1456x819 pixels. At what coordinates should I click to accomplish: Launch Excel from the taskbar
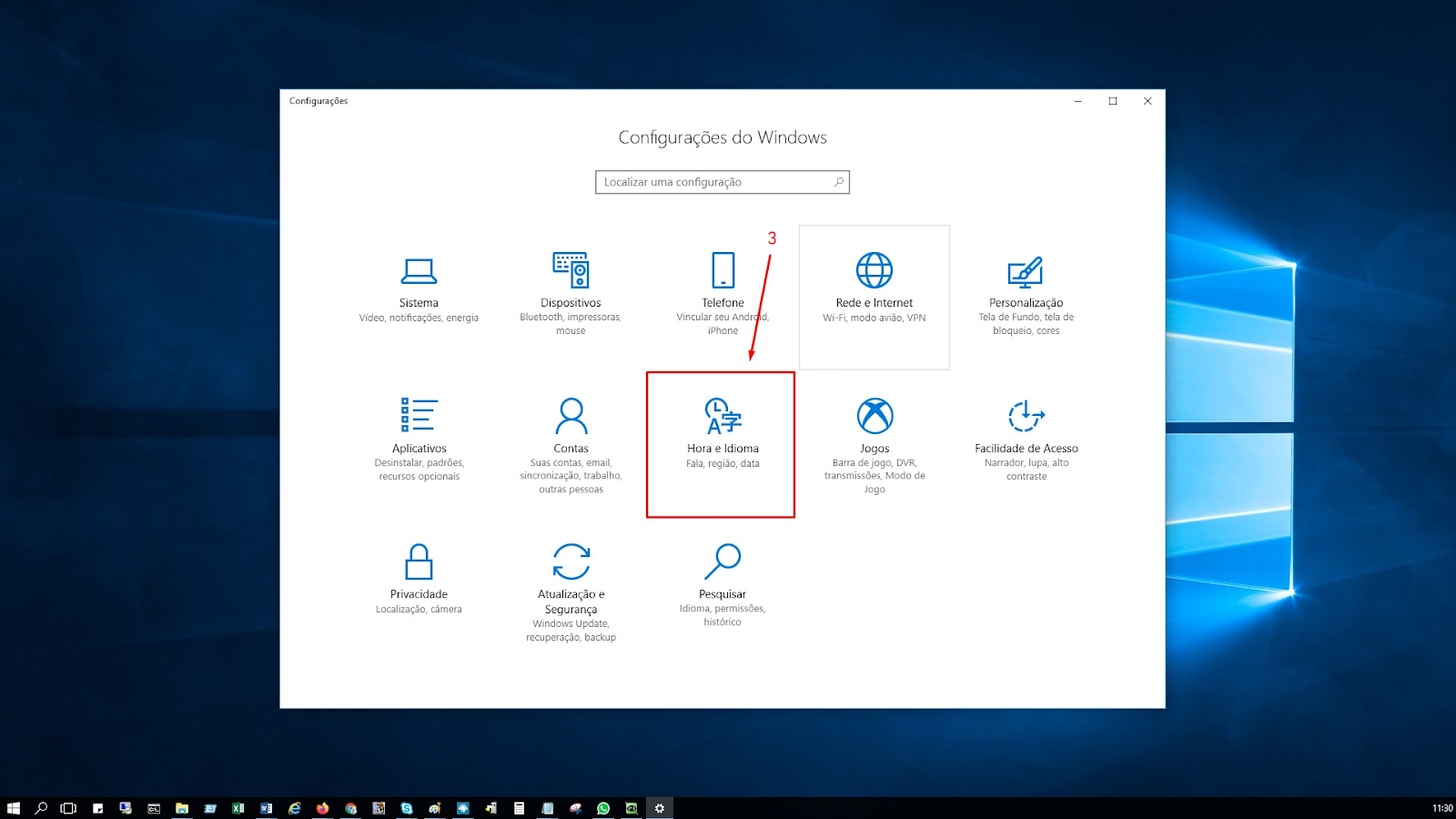pos(238,808)
